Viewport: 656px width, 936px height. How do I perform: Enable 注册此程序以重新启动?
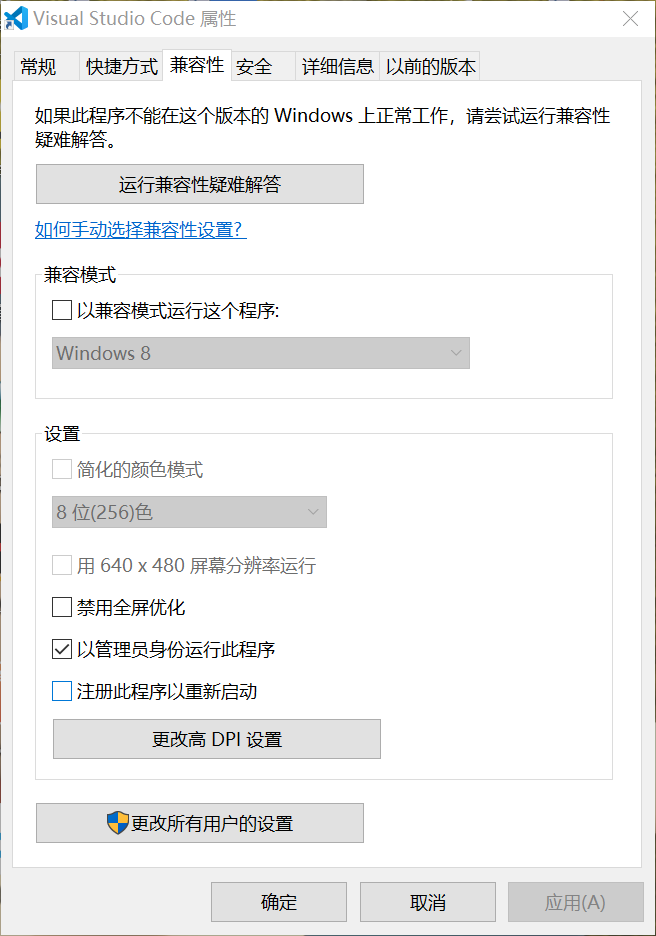(59, 691)
